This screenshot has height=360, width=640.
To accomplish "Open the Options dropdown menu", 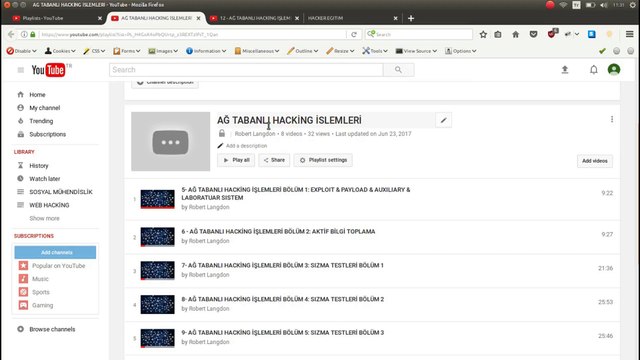I will tap(461, 51).
